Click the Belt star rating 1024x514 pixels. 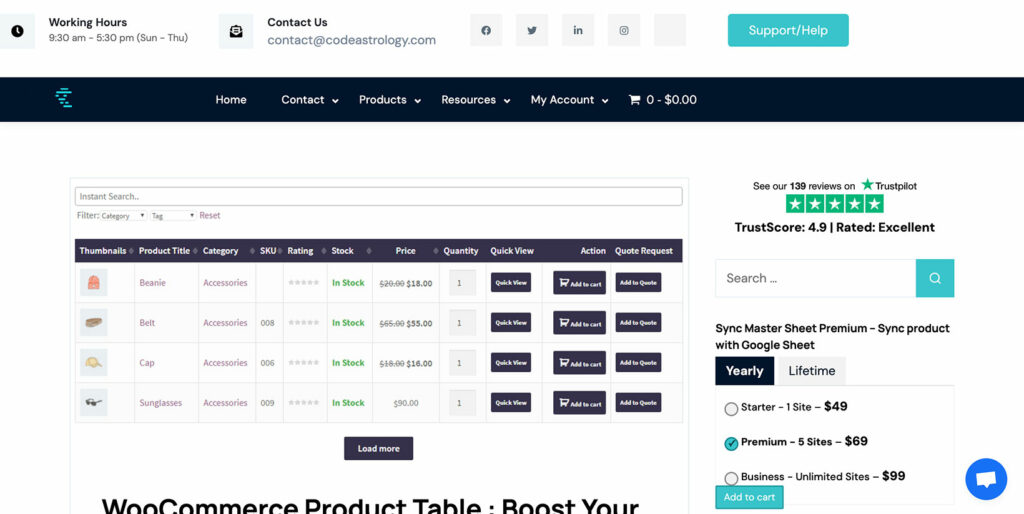(x=304, y=323)
